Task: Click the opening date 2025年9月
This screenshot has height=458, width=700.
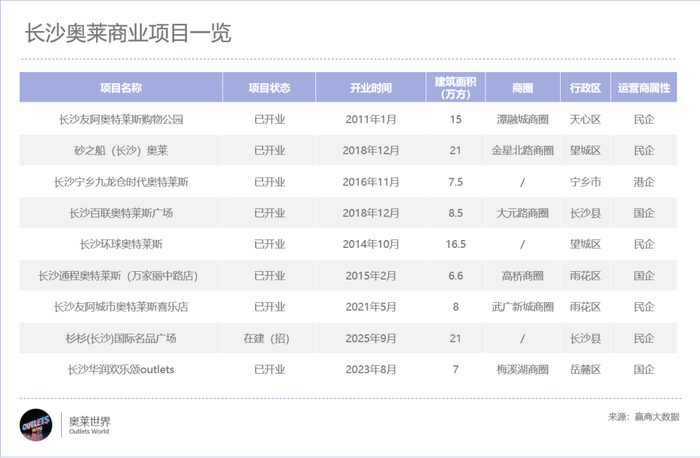Action: [371, 338]
